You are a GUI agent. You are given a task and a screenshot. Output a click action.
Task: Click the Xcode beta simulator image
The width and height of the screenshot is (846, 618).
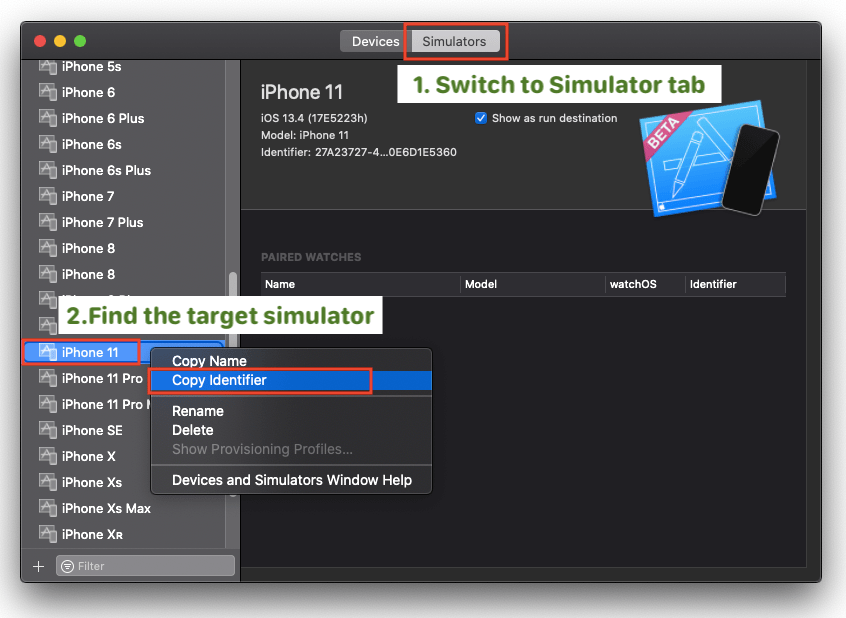pyautogui.click(x=710, y=159)
